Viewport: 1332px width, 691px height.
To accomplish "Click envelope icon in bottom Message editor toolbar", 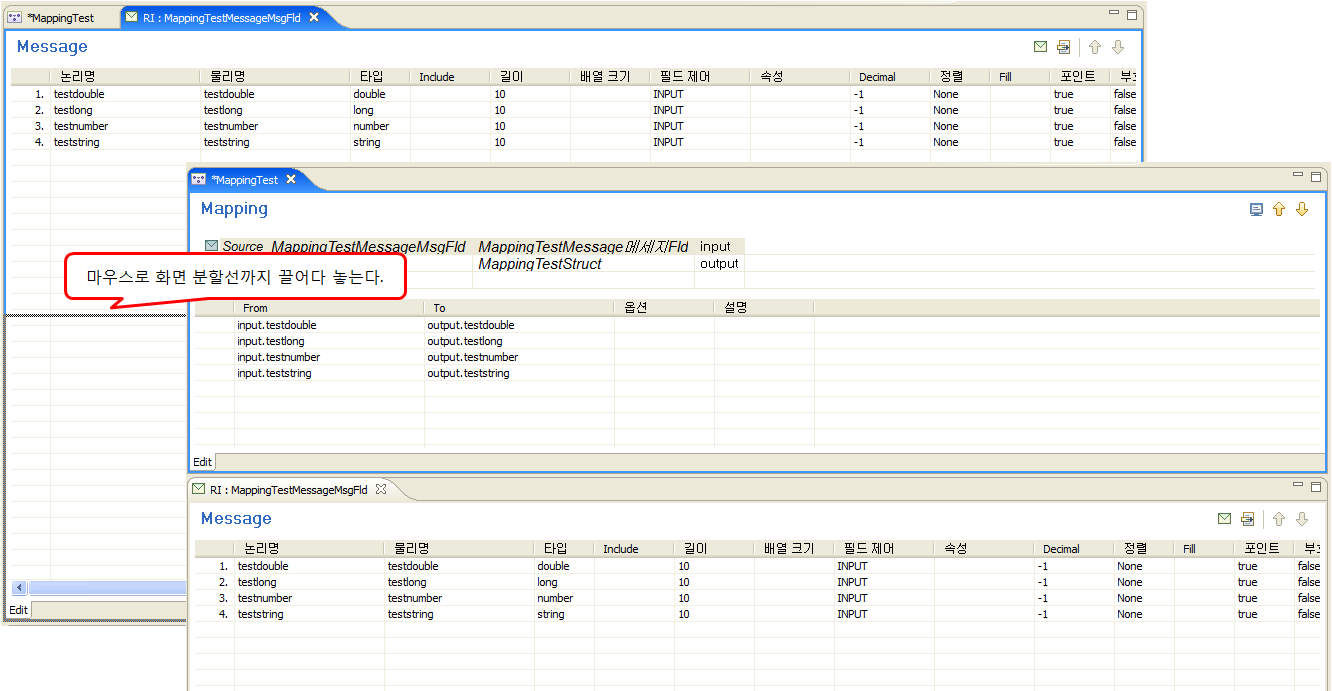I will coord(1224,519).
